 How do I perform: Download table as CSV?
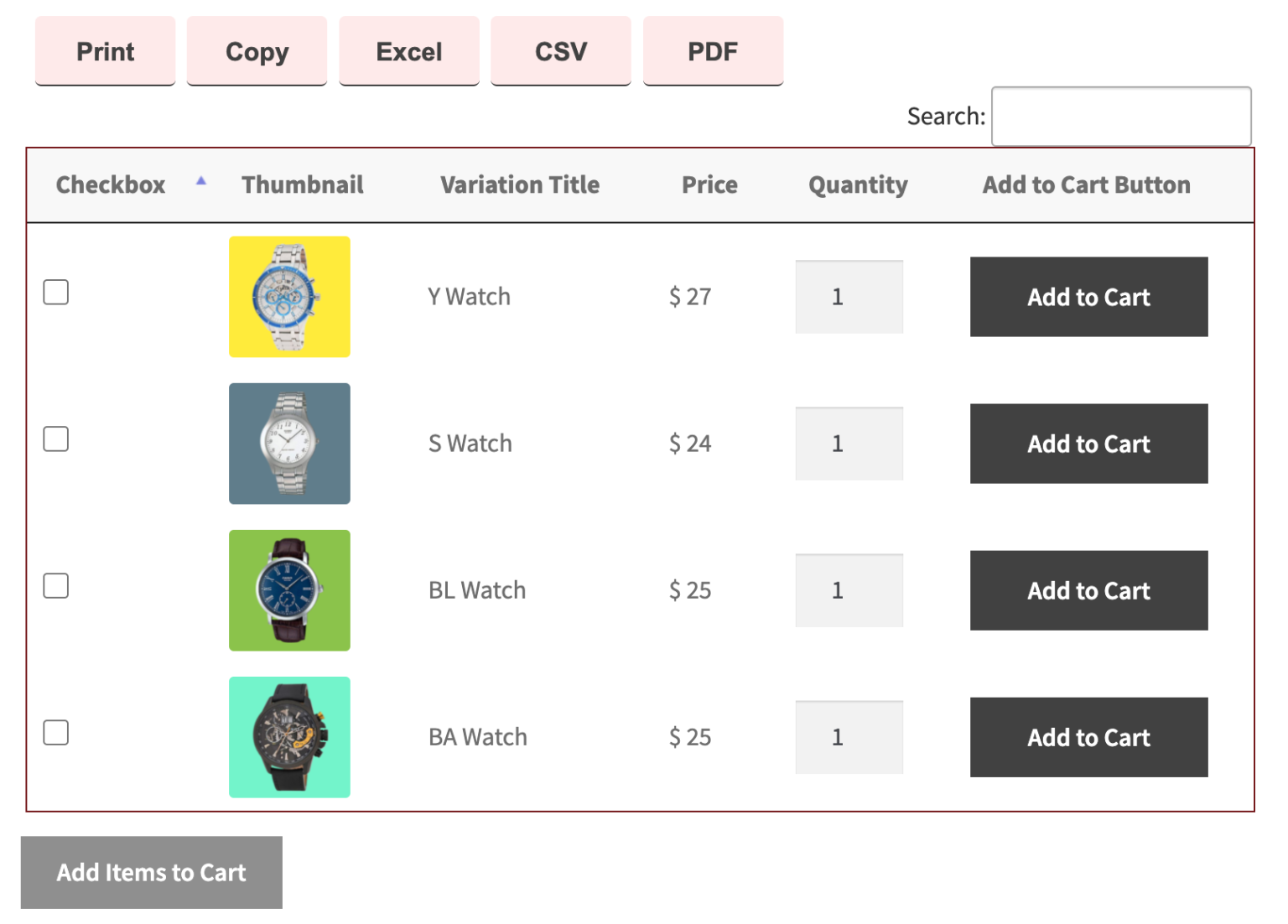(561, 51)
